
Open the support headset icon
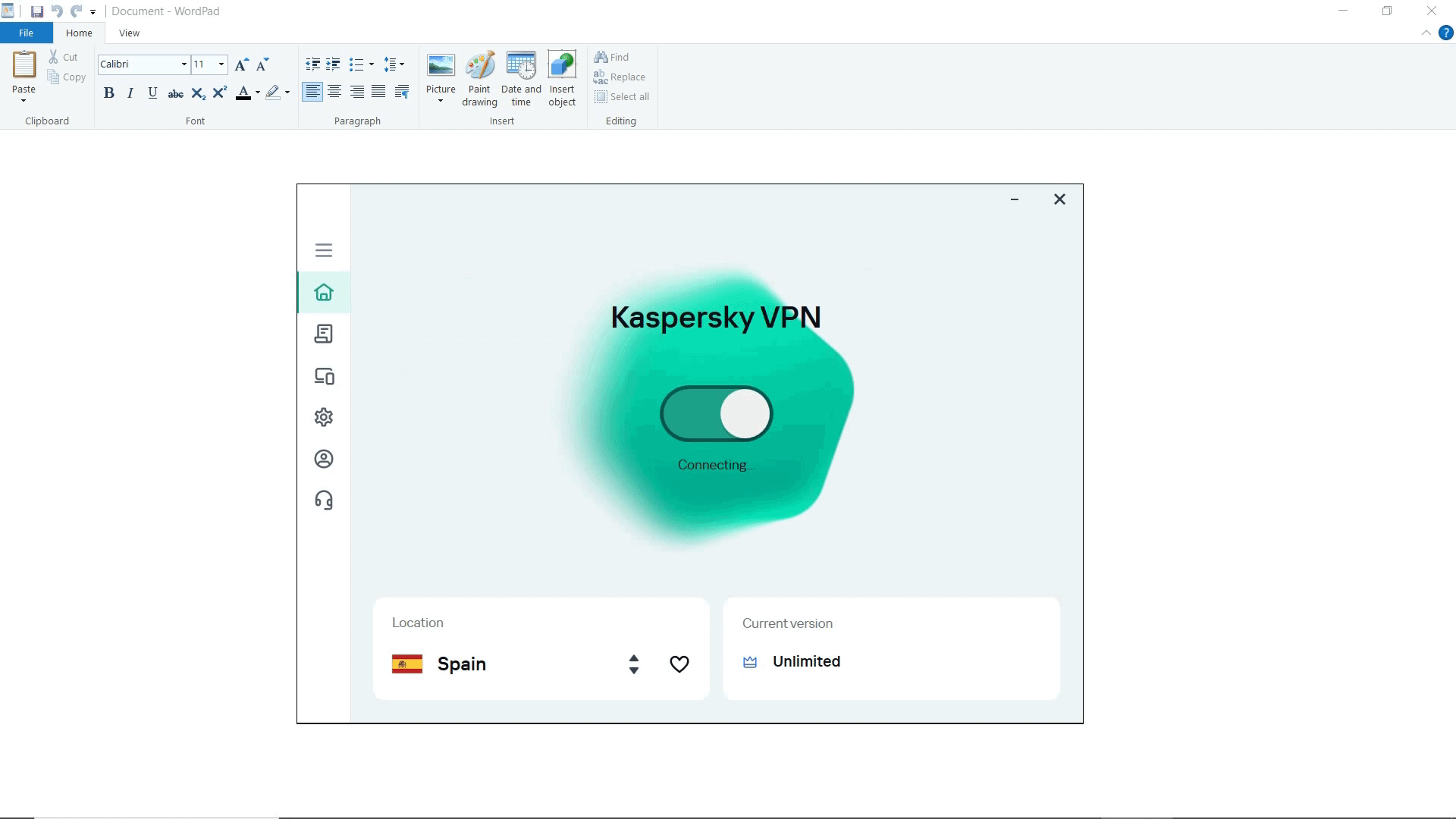(324, 500)
